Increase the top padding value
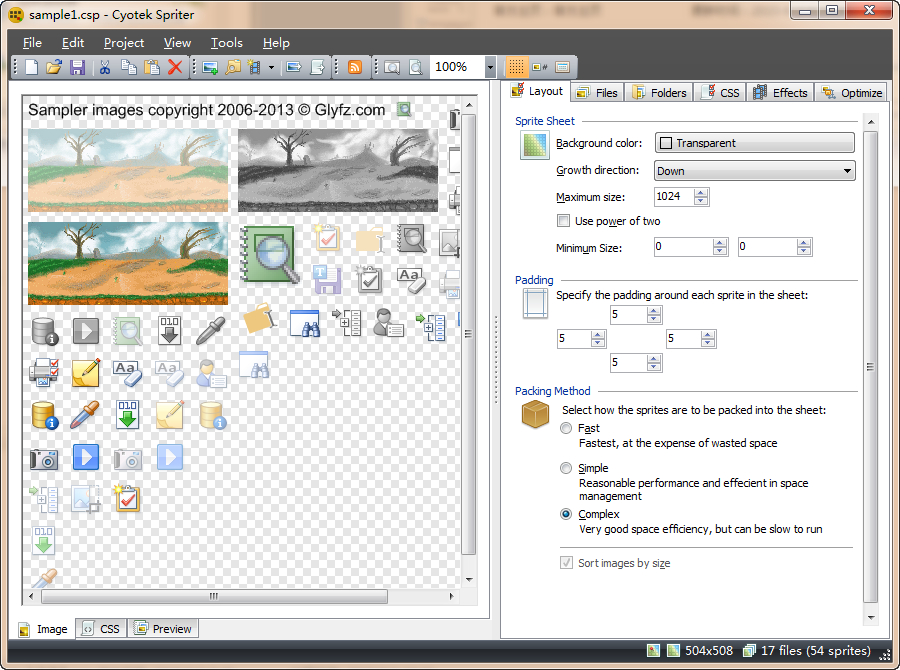The image size is (900, 670). click(654, 311)
